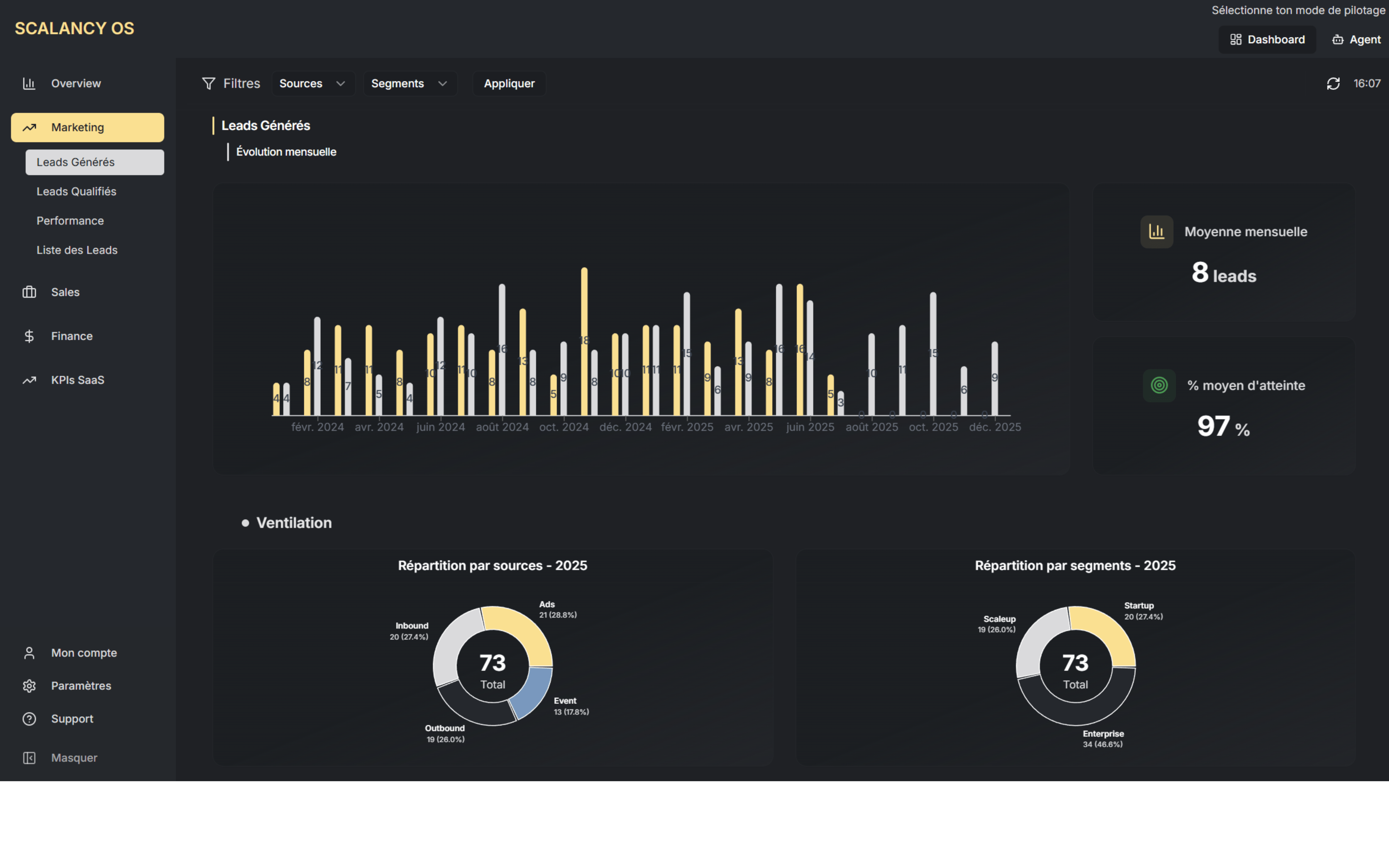Select the Overview bar-chart icon
The height and width of the screenshot is (868, 1389).
click(29, 83)
